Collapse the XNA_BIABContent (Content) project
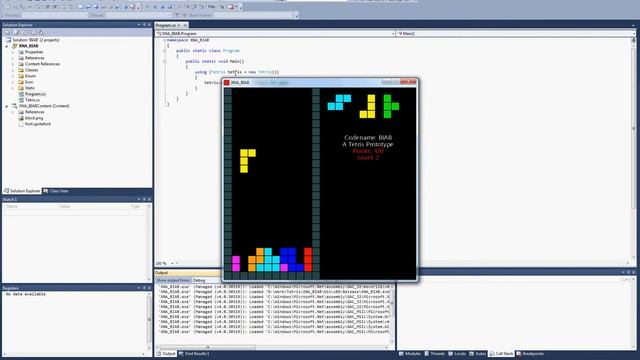Screen dimensions: 640x360 pos(7,106)
